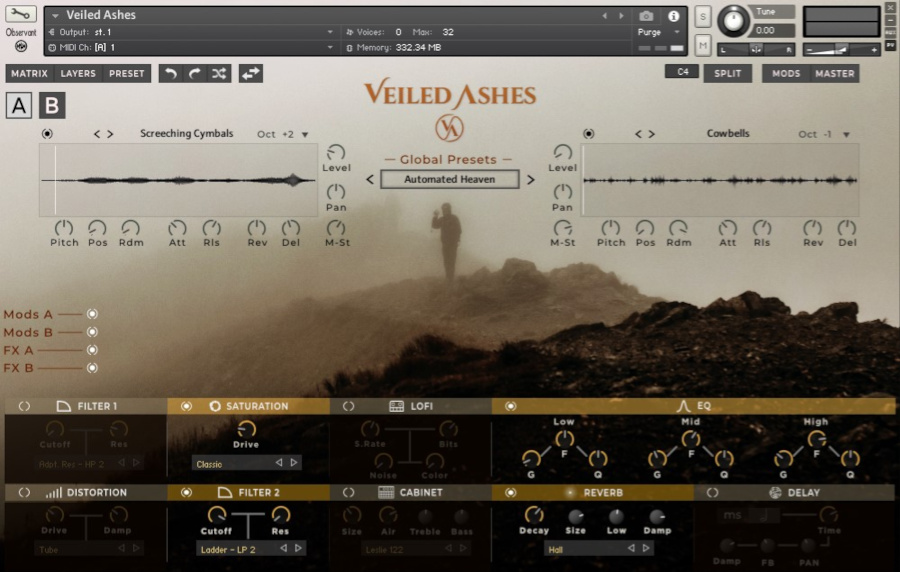Image resolution: width=900 pixels, height=572 pixels.
Task: Enable the Delay power switch
Action: click(x=712, y=492)
